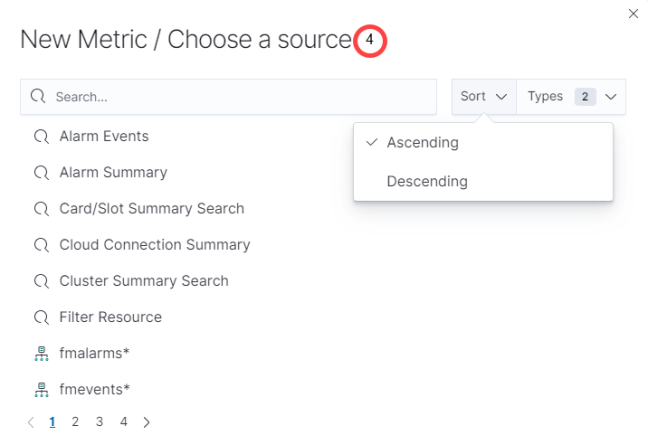This screenshot has width=648, height=445.
Task: Click the index pattern icon beside fmalarms*
Action: (41, 353)
